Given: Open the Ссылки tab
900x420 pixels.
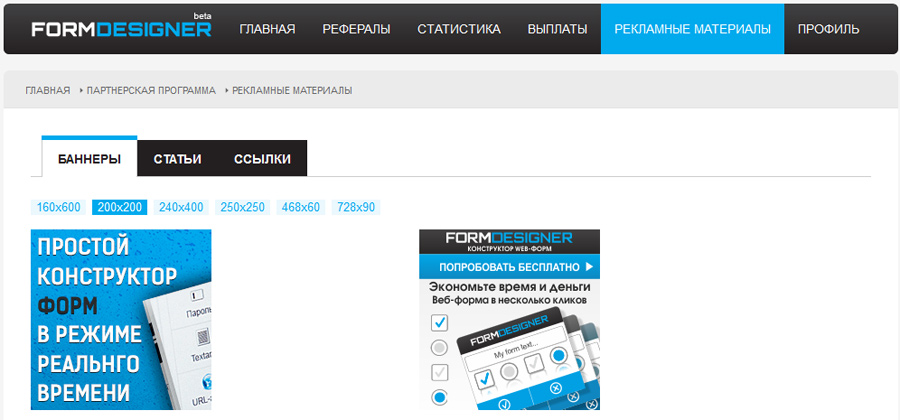Looking at the screenshot, I should point(262,158).
